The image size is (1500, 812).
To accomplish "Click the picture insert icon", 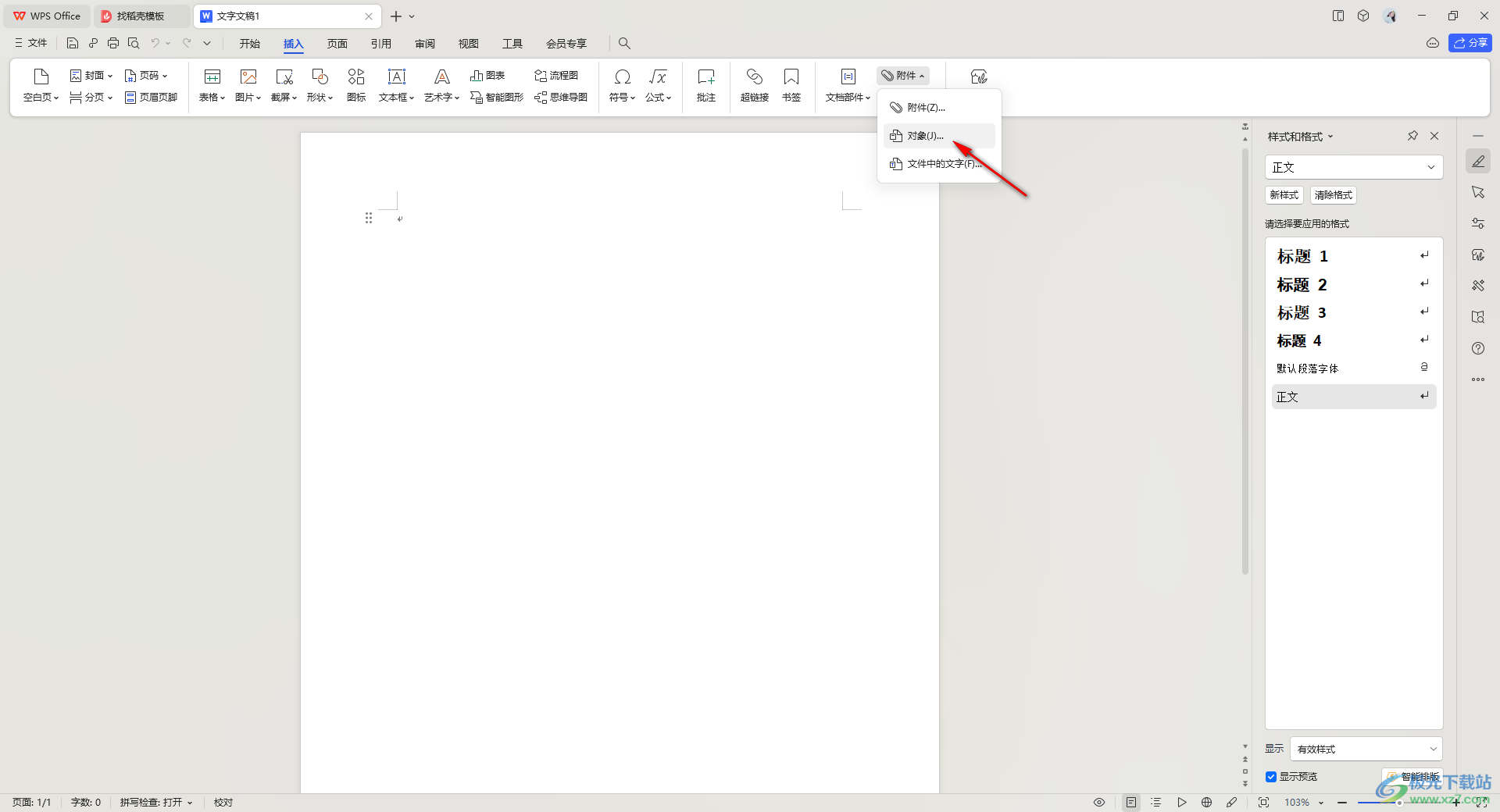I will pos(248,85).
